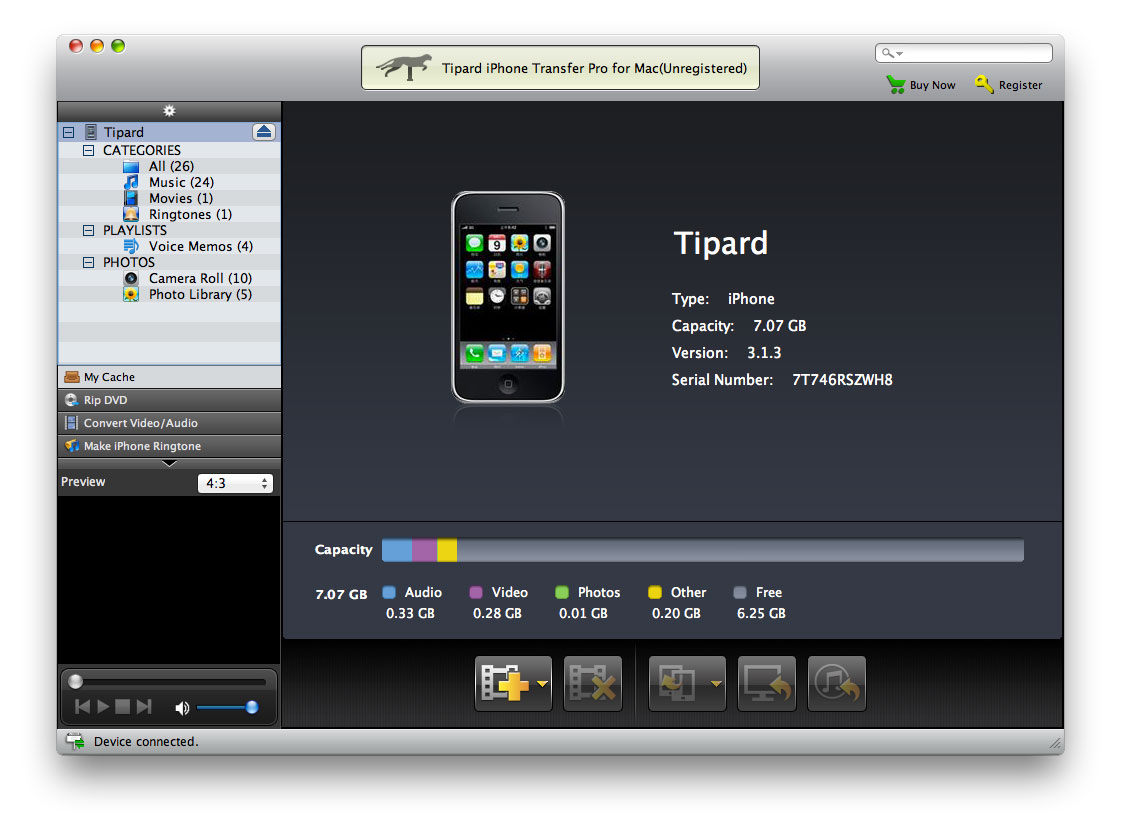The width and height of the screenshot is (1121, 834).
Task: Eject the Tipard device
Action: [264, 131]
